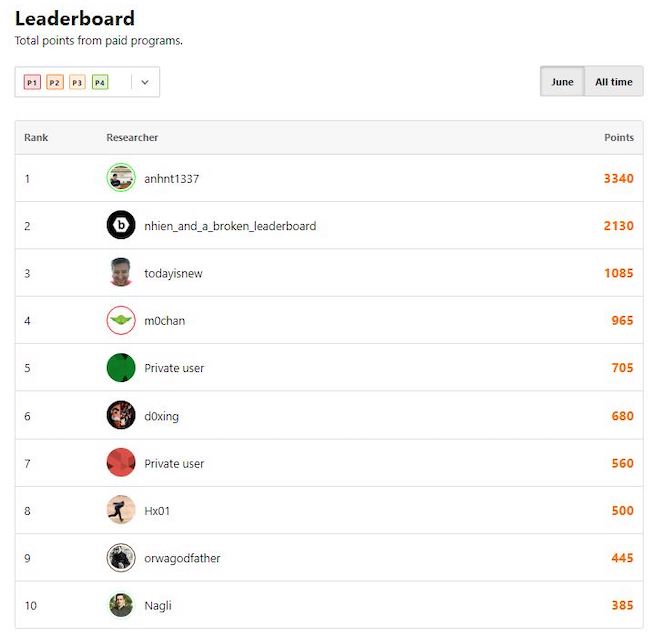Click the green Private user avatar
This screenshot has height=637, width=660.
coord(120,368)
